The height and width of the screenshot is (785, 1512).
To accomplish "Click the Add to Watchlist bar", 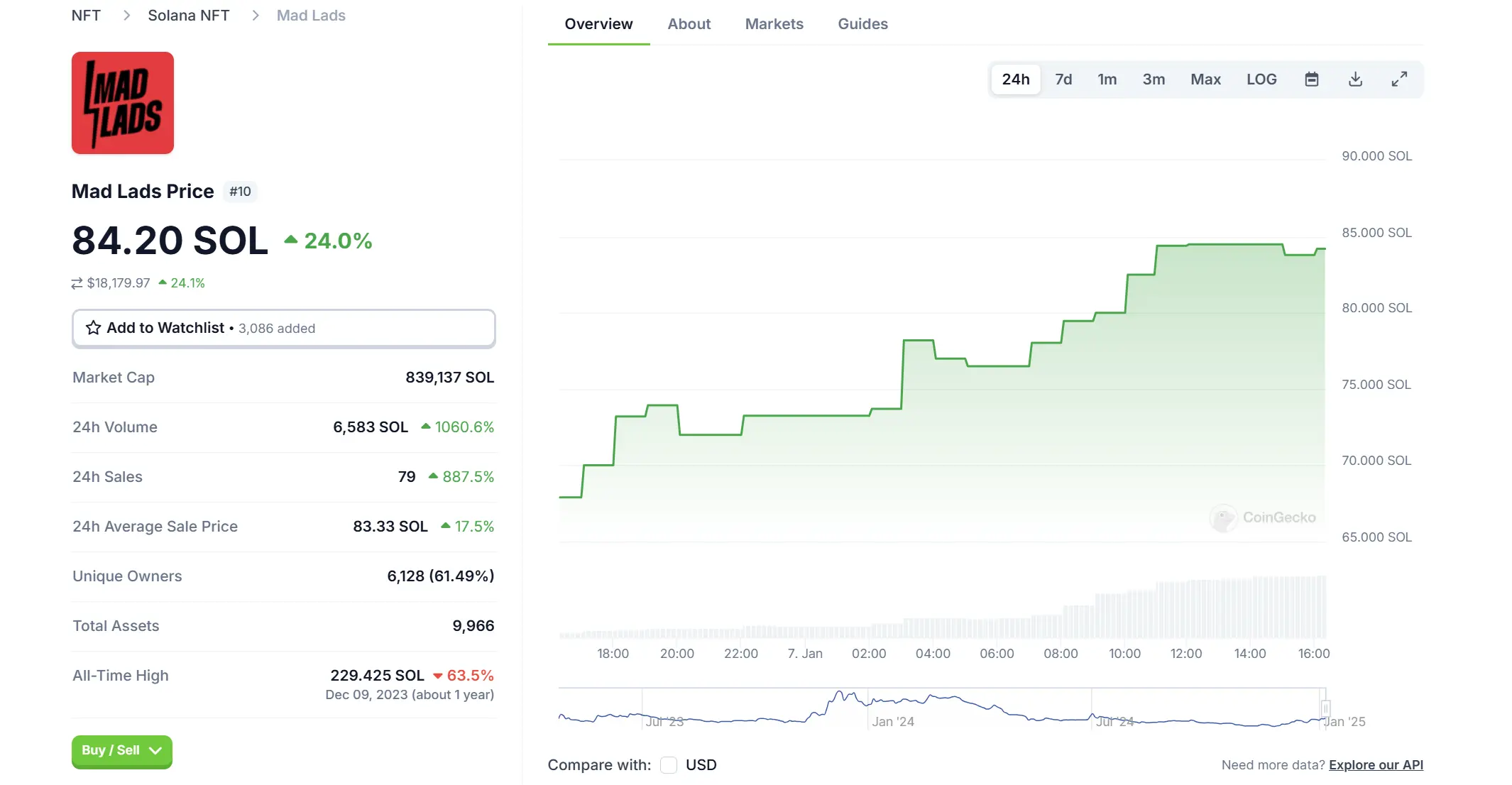I will [x=283, y=328].
